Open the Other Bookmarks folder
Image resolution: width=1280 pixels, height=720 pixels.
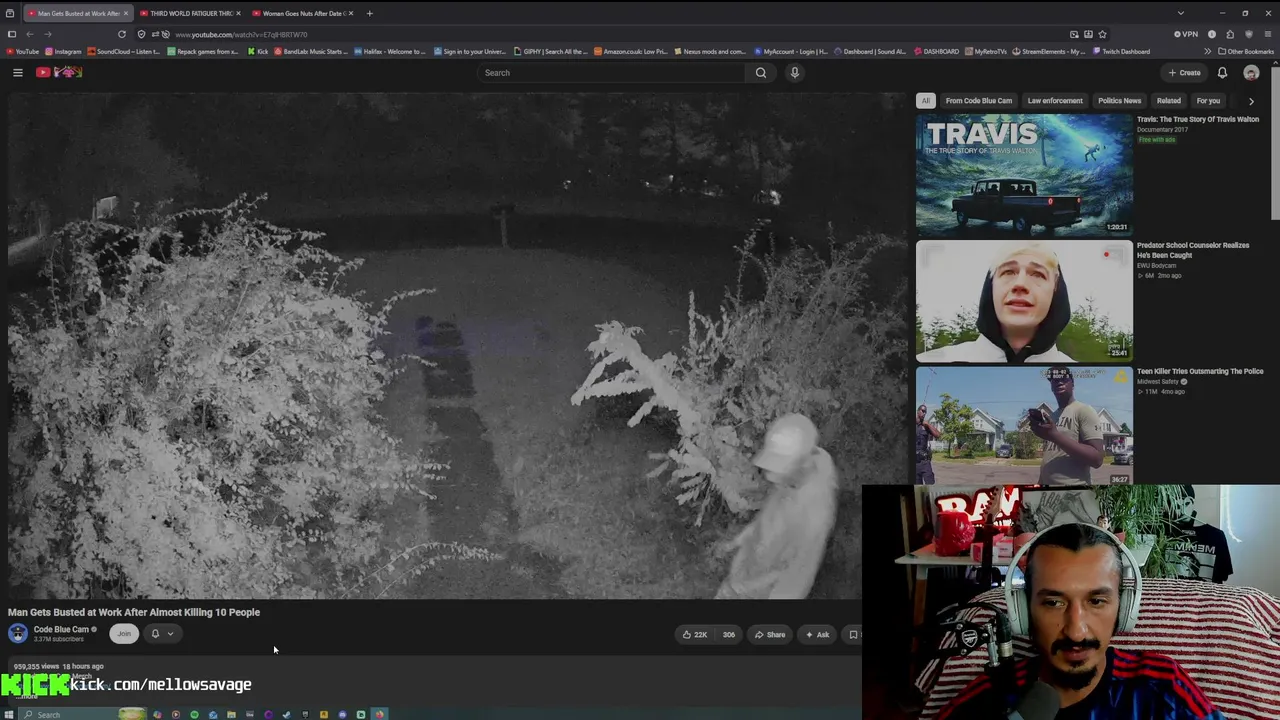coord(1246,51)
